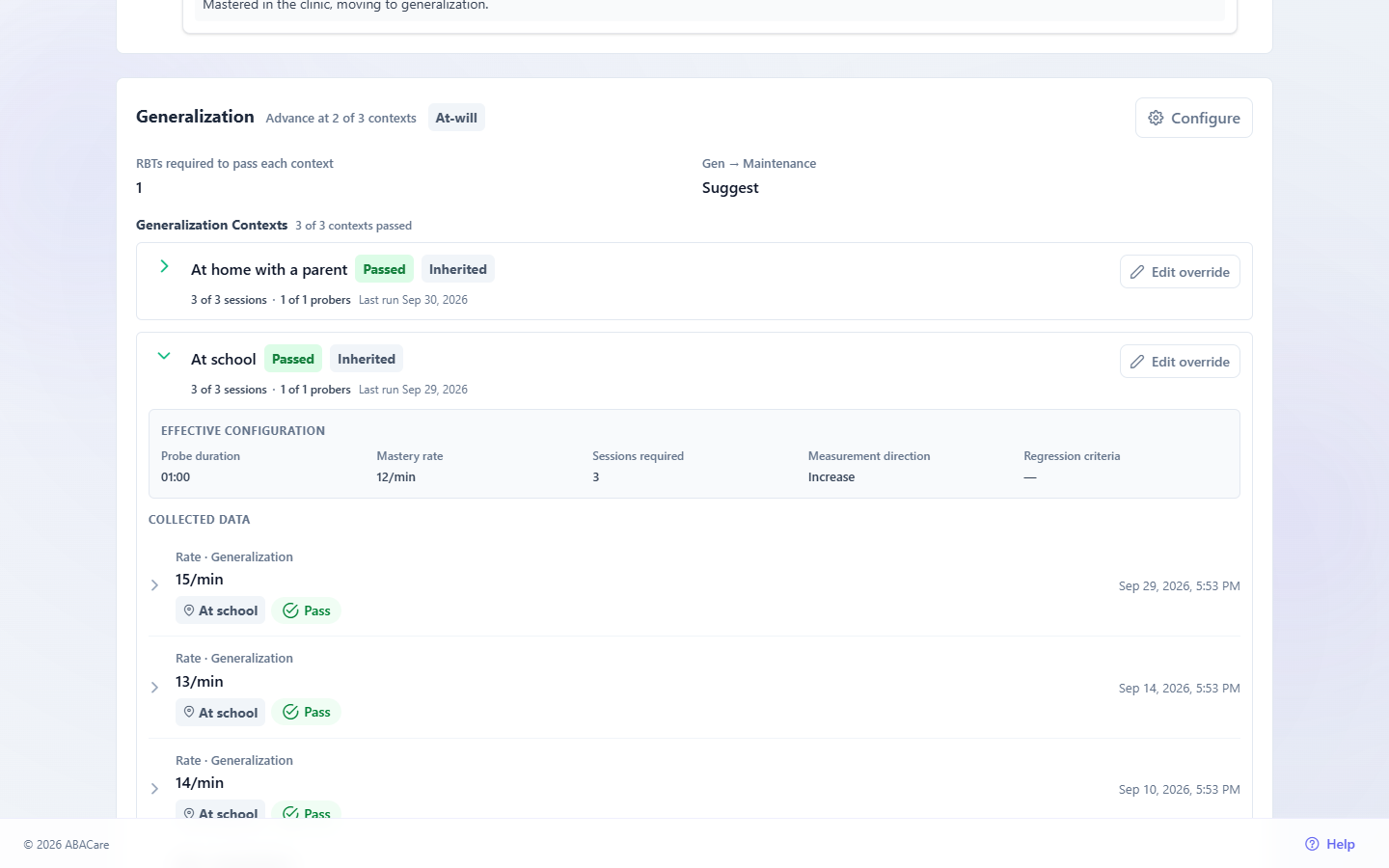Click Measurement direction value Increase
Viewport: 1389px width, 868px height.
(x=831, y=477)
